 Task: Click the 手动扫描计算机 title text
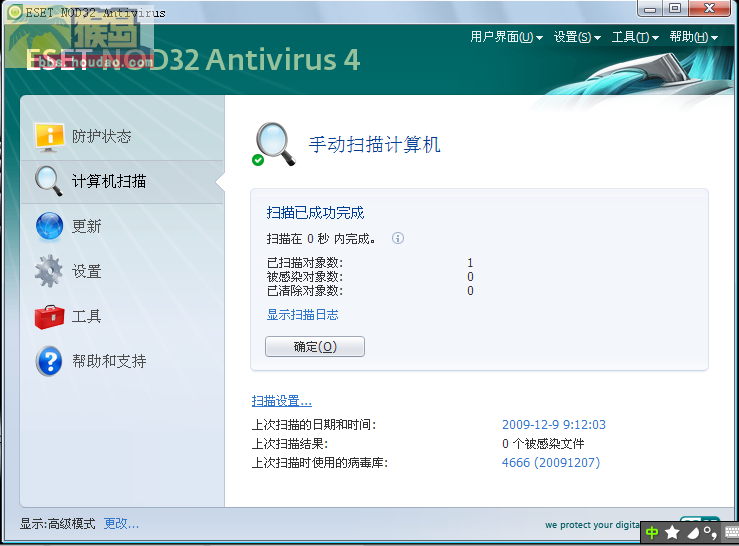[x=374, y=144]
